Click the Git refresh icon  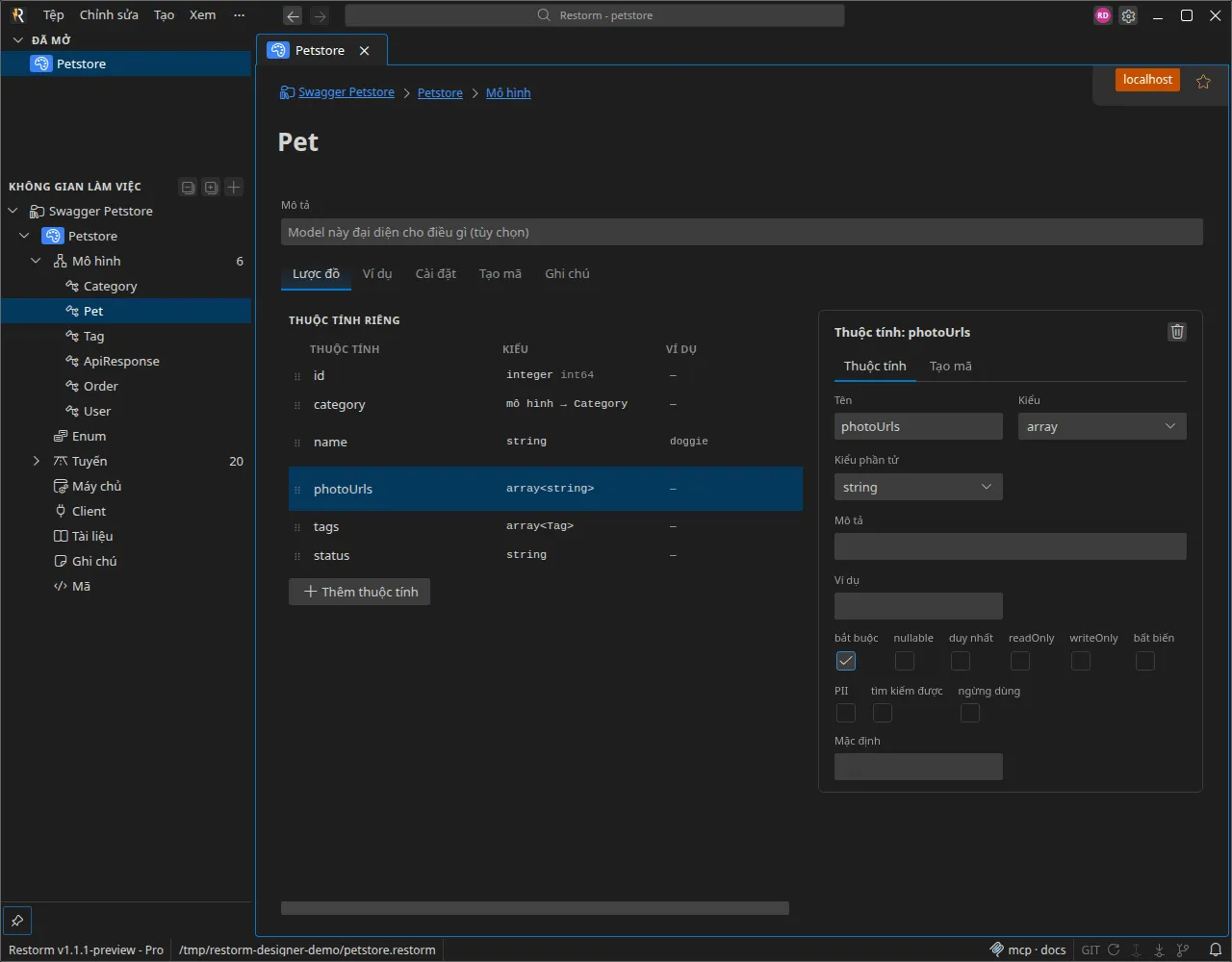pos(1114,949)
